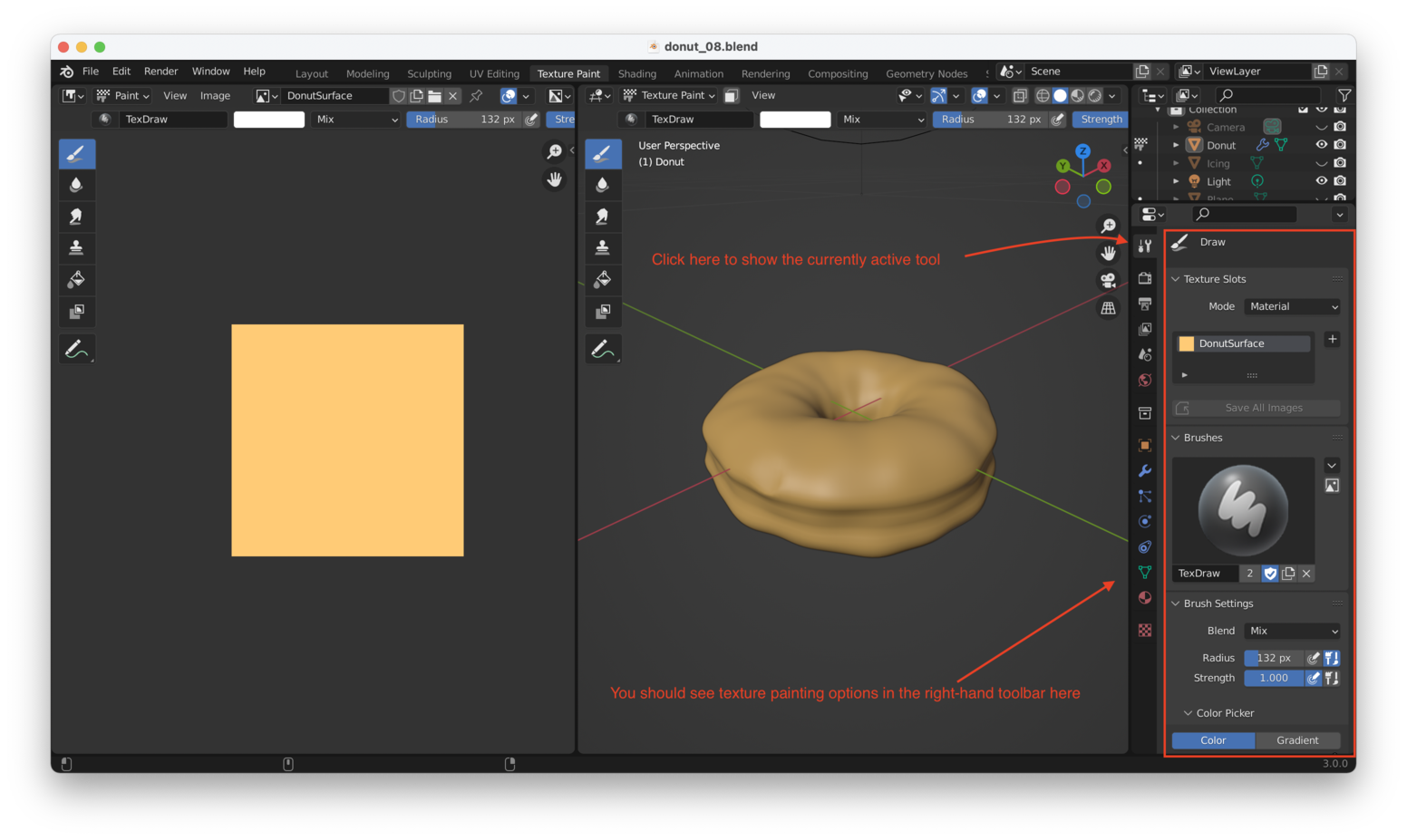Switch the Color Picker to Gradient mode
This screenshot has width=1407, height=840.
coord(1298,740)
